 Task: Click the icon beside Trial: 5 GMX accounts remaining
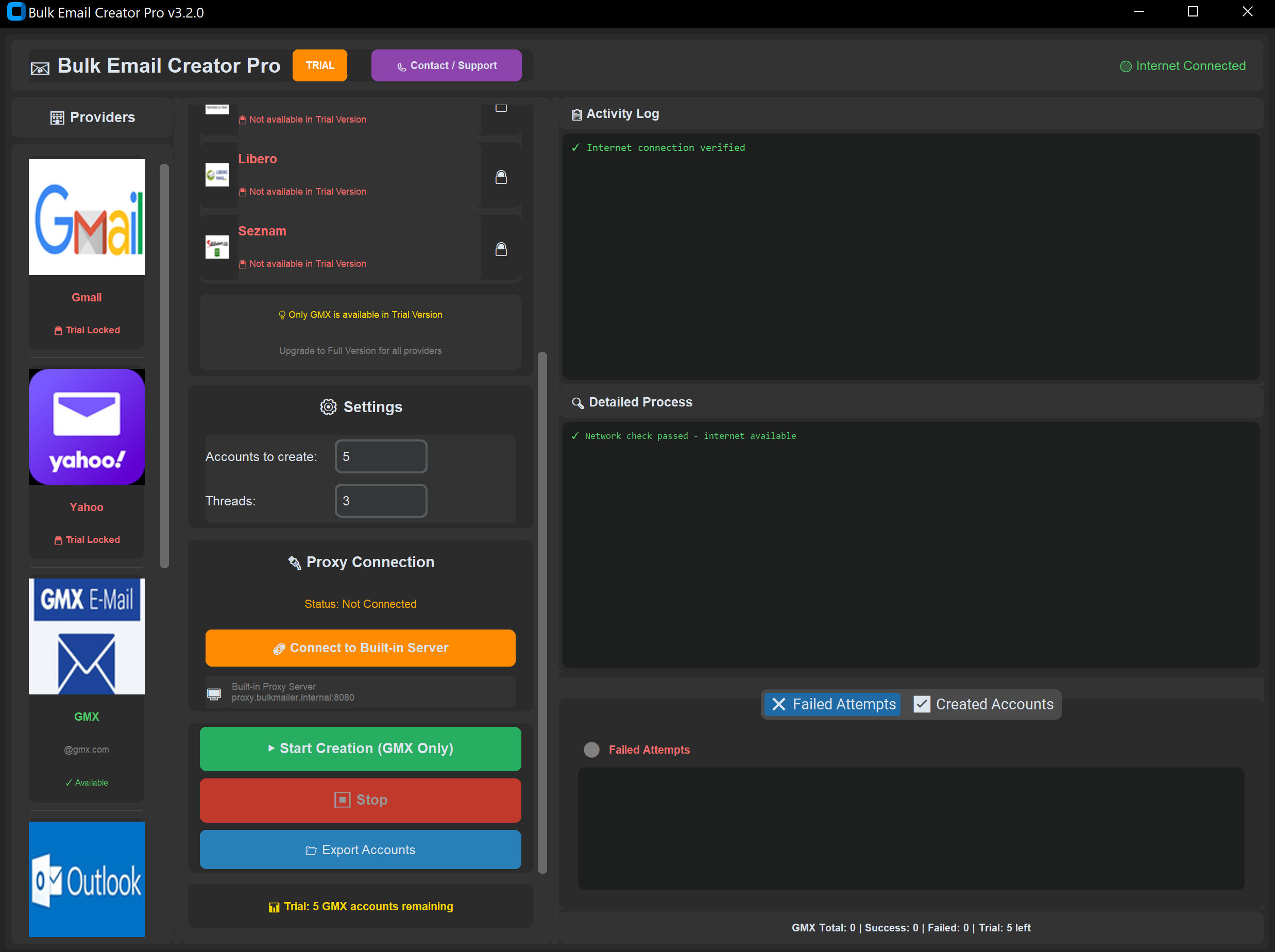coord(274,907)
